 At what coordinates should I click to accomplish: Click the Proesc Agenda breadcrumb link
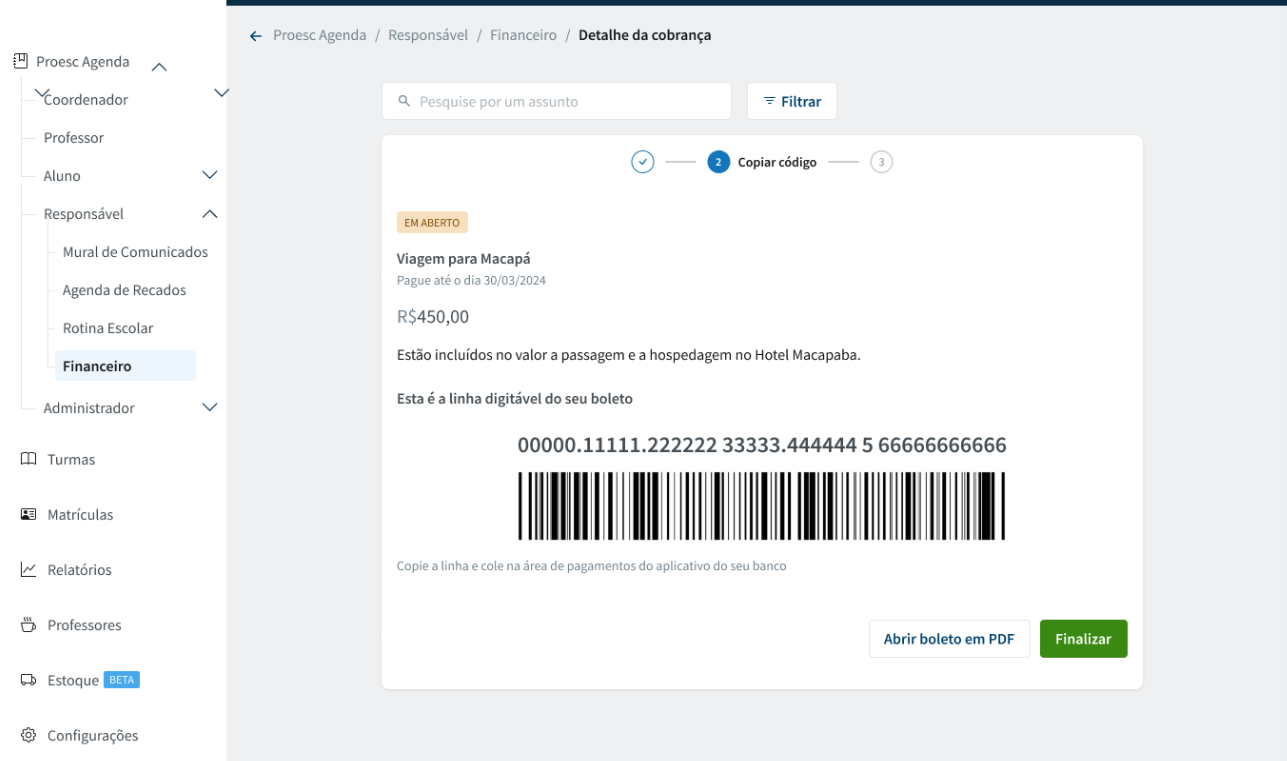320,35
